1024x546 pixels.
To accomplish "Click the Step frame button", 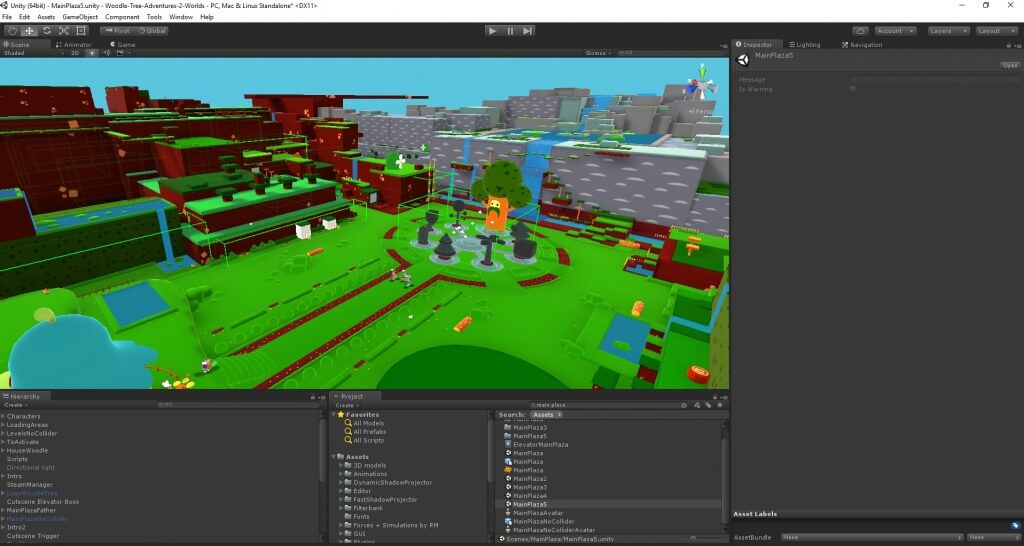I will tap(528, 31).
